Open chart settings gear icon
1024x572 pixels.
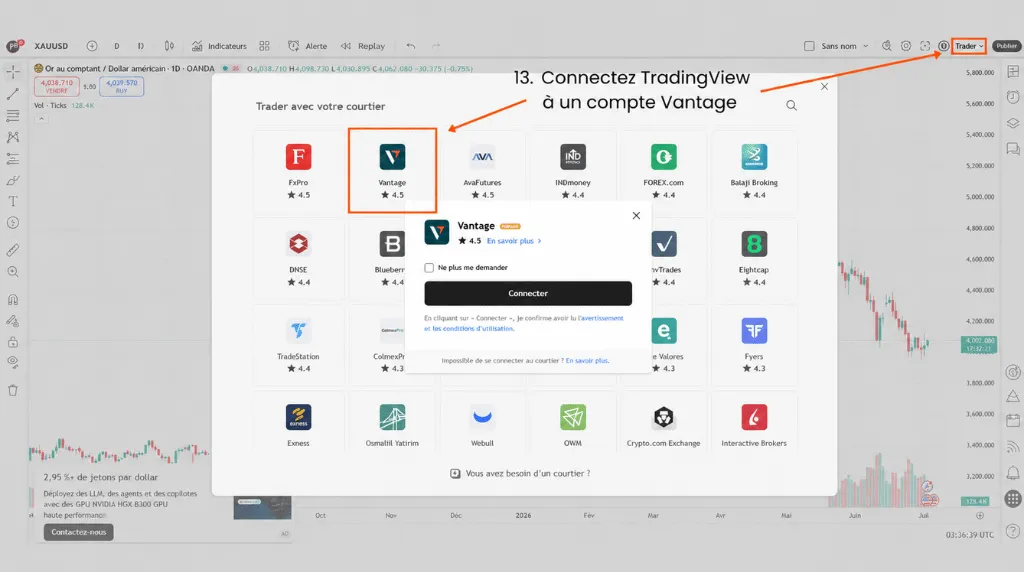pyautogui.click(x=906, y=46)
